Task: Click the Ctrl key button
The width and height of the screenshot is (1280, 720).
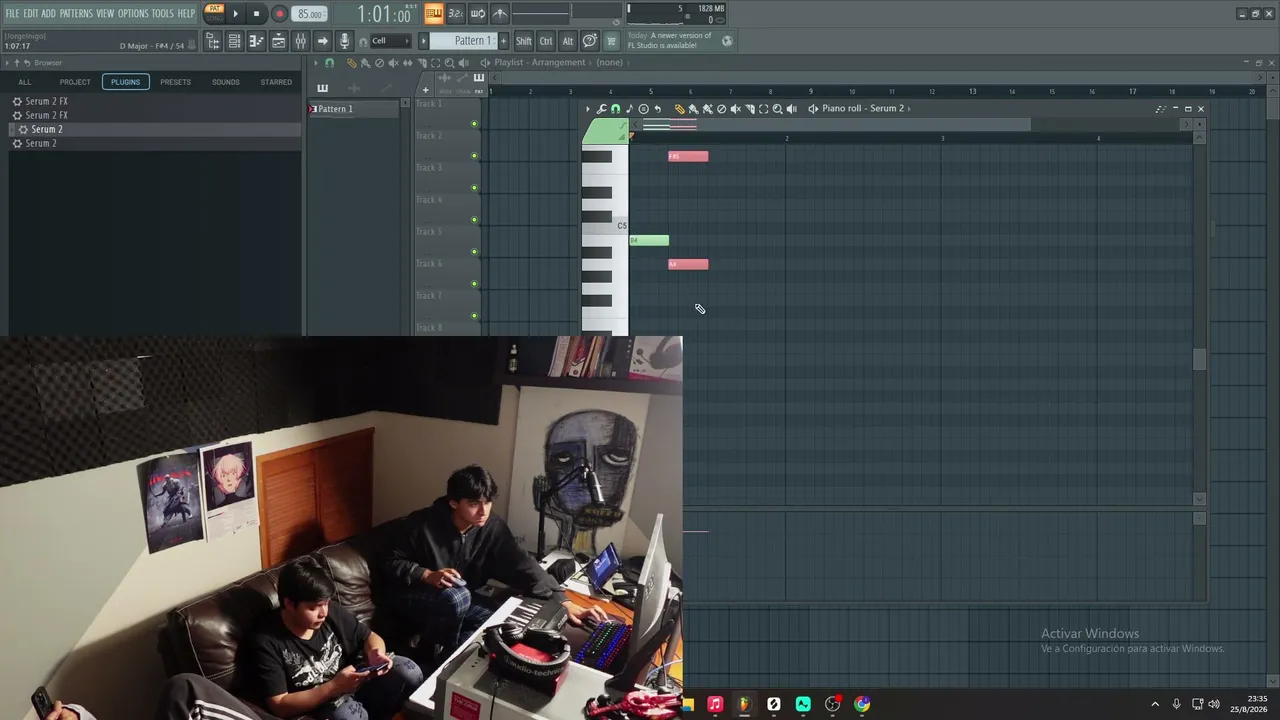Action: 546,41
